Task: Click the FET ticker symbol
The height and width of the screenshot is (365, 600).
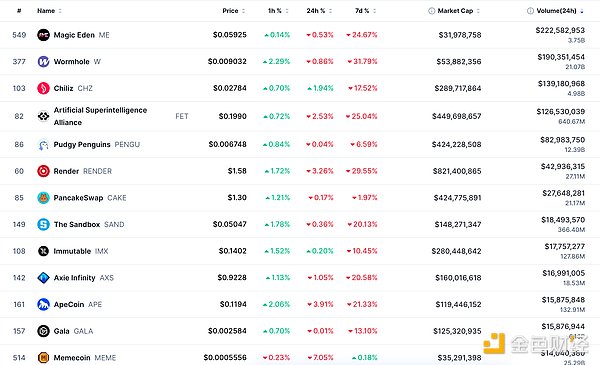Action: point(182,116)
